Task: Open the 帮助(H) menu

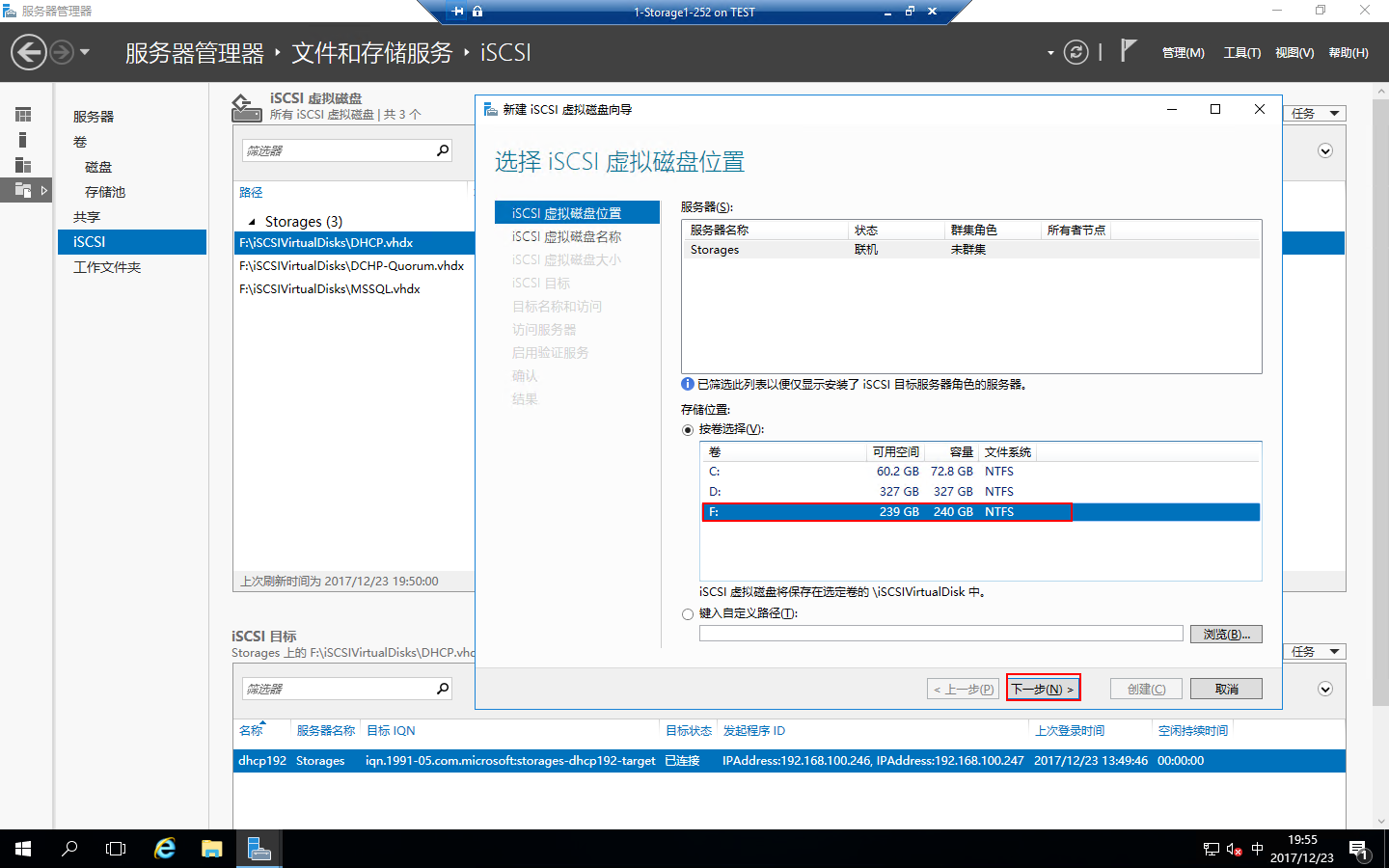Action: point(1348,53)
